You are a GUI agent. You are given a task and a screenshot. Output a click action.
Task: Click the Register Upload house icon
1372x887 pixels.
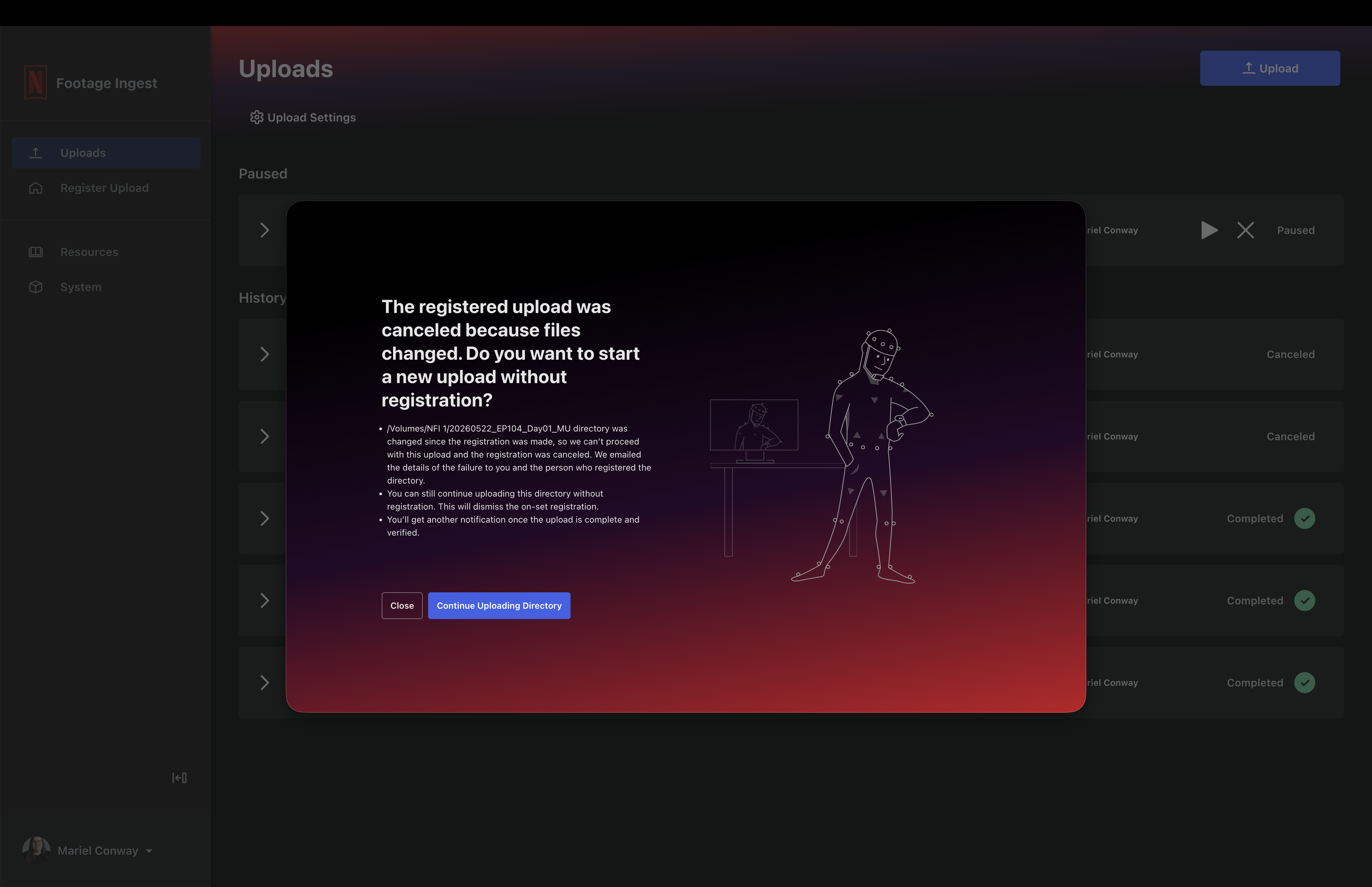(36, 188)
